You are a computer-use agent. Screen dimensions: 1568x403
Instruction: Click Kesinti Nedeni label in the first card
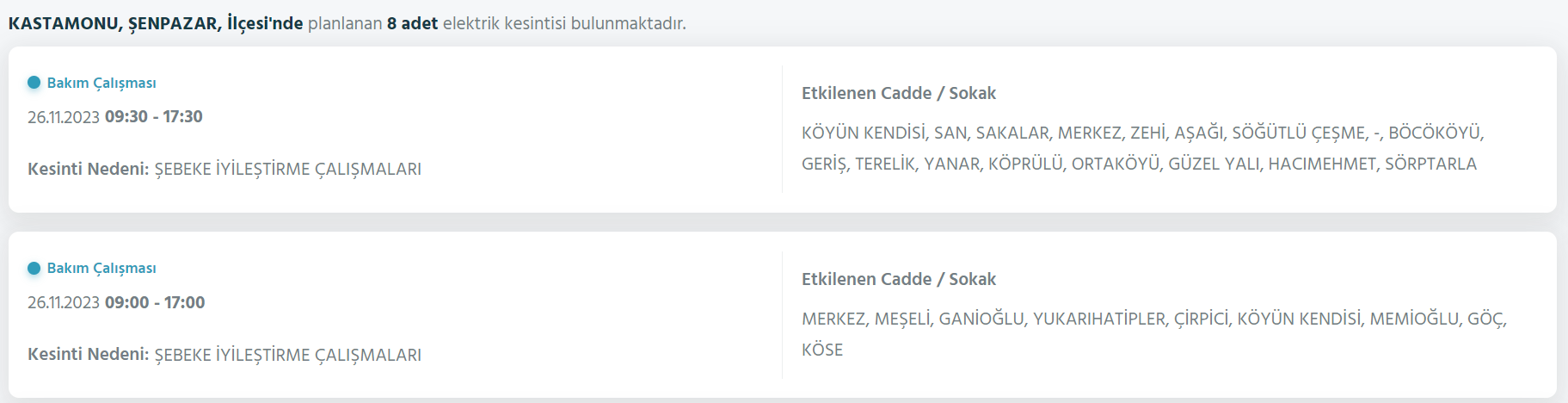click(88, 169)
